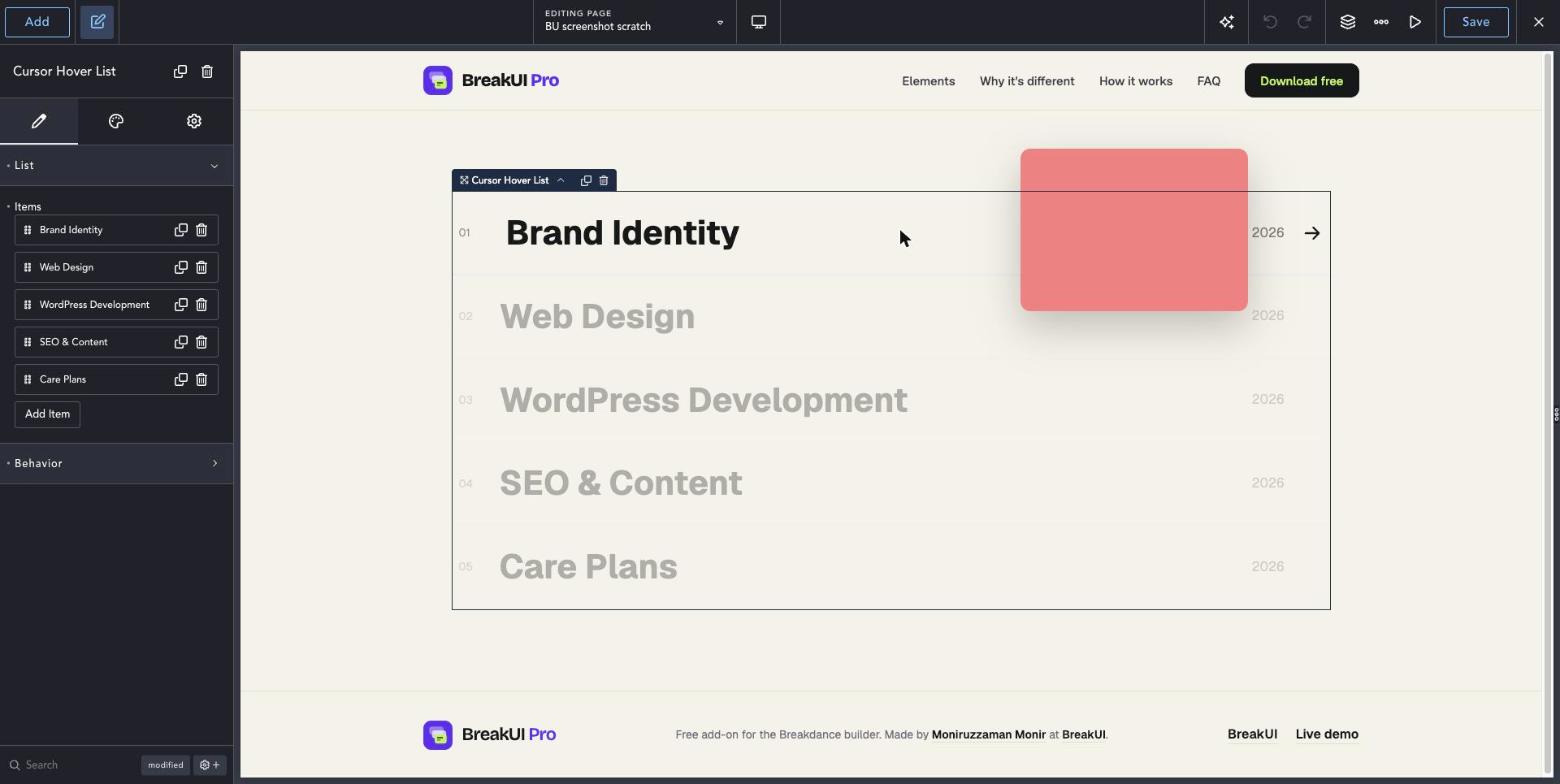Open the three-dots more options menu
The image size is (1560, 784).
click(x=1381, y=22)
